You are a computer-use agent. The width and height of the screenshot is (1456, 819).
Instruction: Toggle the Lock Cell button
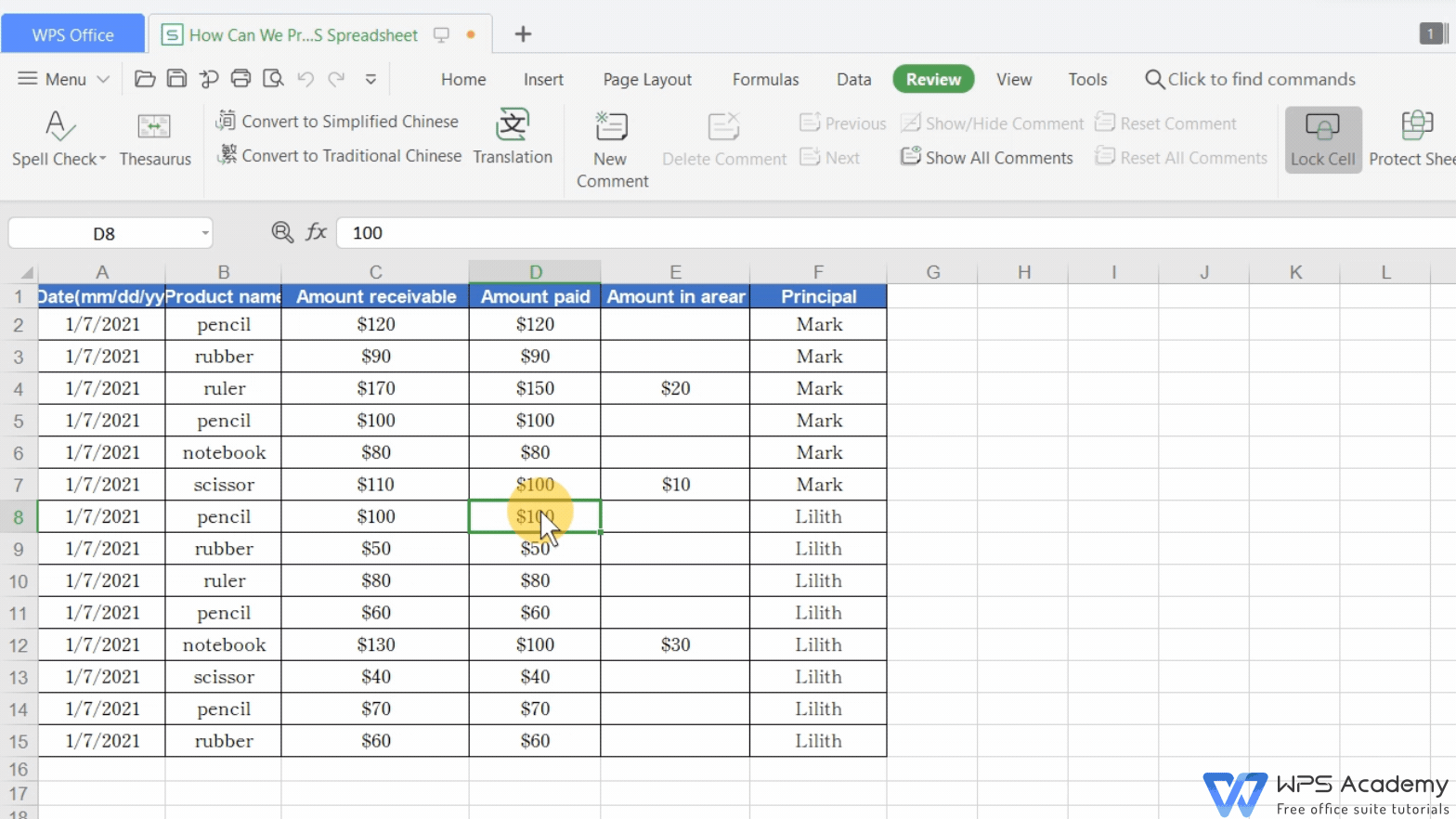pyautogui.click(x=1323, y=139)
